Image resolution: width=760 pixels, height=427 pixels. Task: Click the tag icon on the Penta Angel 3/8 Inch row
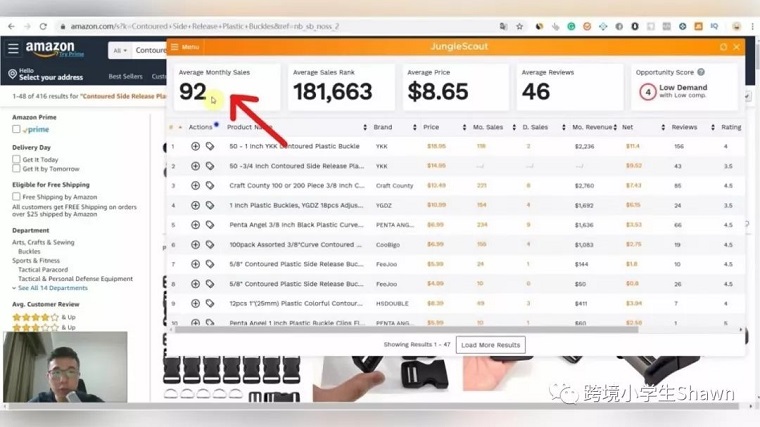[x=210, y=224]
